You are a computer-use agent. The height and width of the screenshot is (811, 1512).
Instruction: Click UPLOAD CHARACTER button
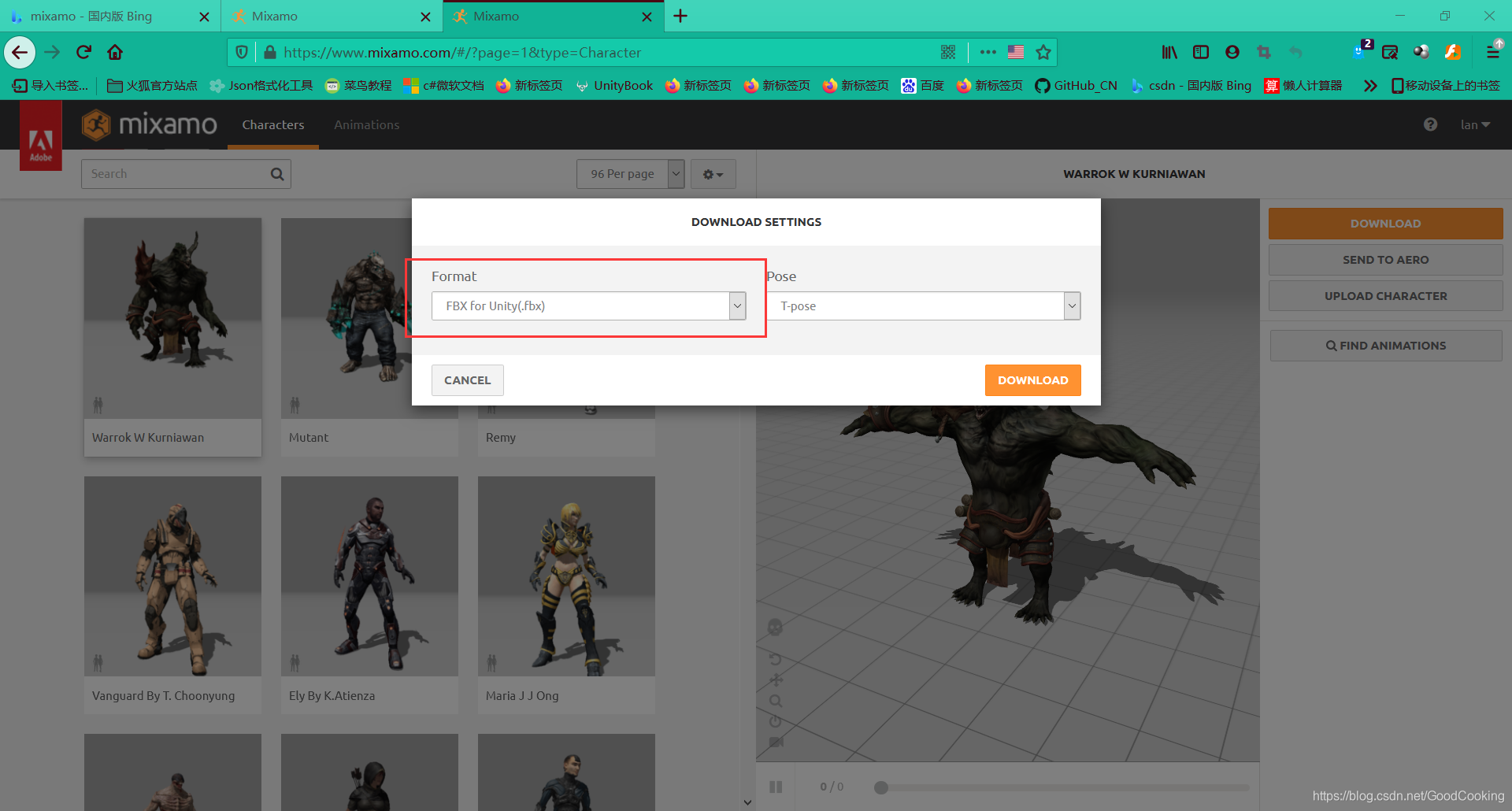(x=1385, y=296)
